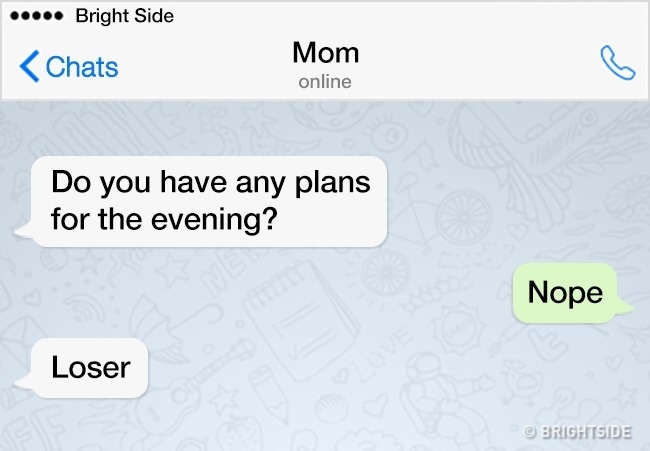Select the 'Loser' message bubble
650x451 pixels.
coord(90,368)
